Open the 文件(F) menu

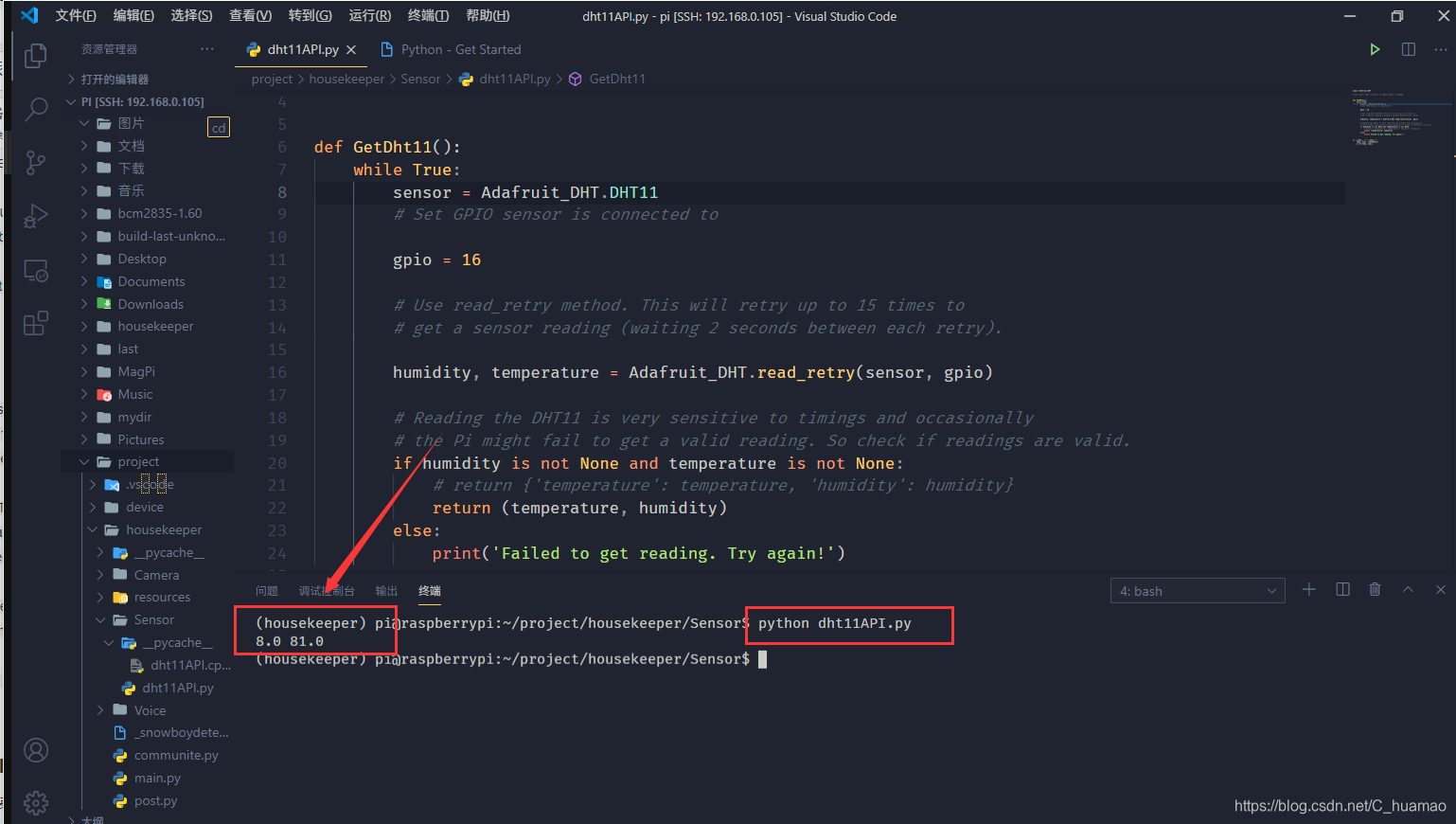pos(76,15)
